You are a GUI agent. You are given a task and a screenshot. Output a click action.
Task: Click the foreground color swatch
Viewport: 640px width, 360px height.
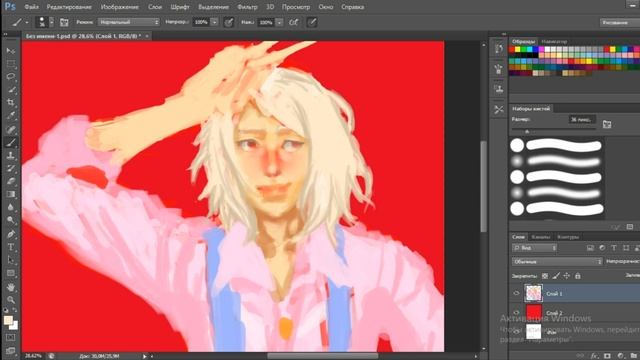[x=8, y=321]
